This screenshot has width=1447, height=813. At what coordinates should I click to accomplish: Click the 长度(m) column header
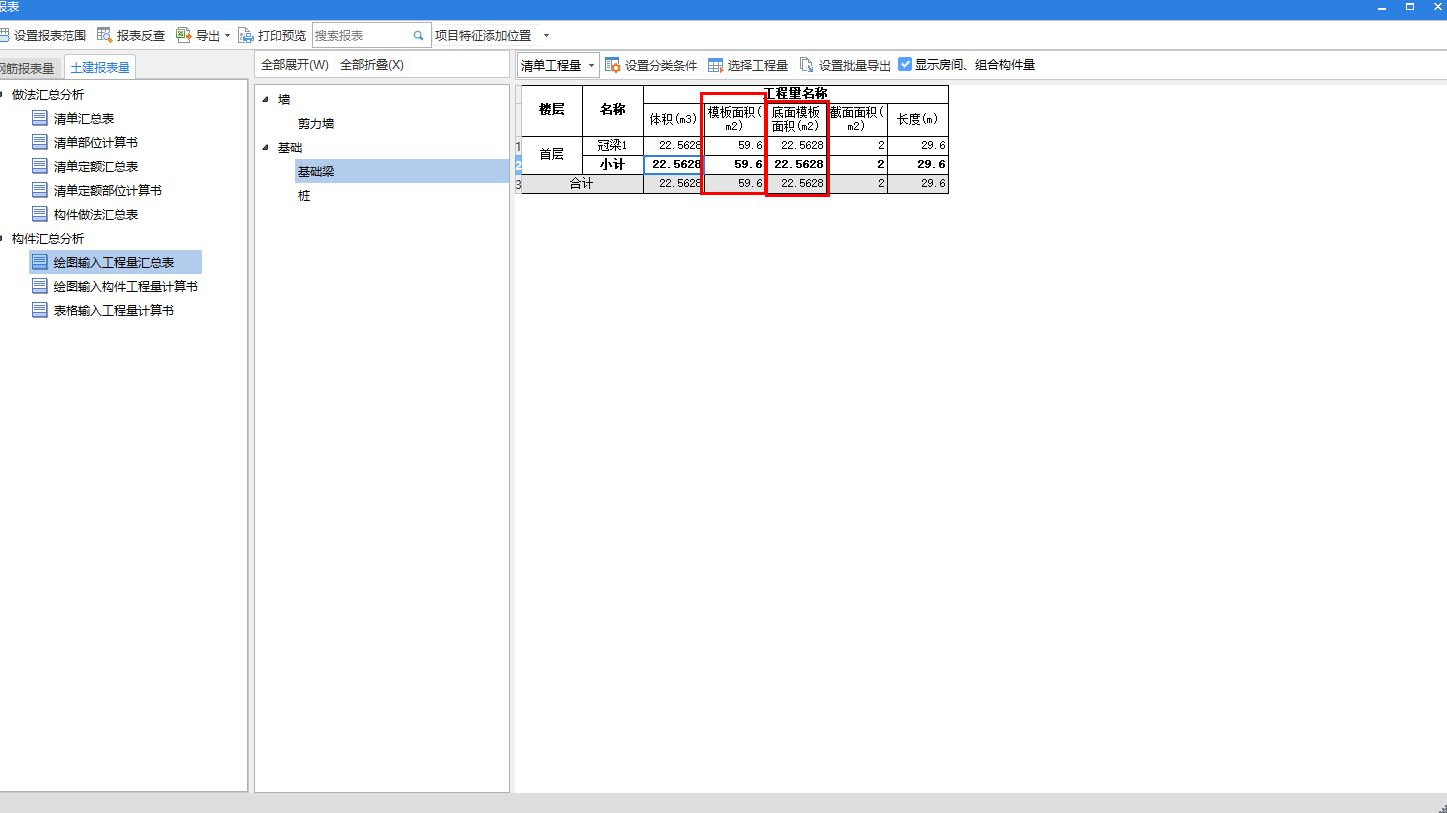pyautogui.click(x=918, y=119)
